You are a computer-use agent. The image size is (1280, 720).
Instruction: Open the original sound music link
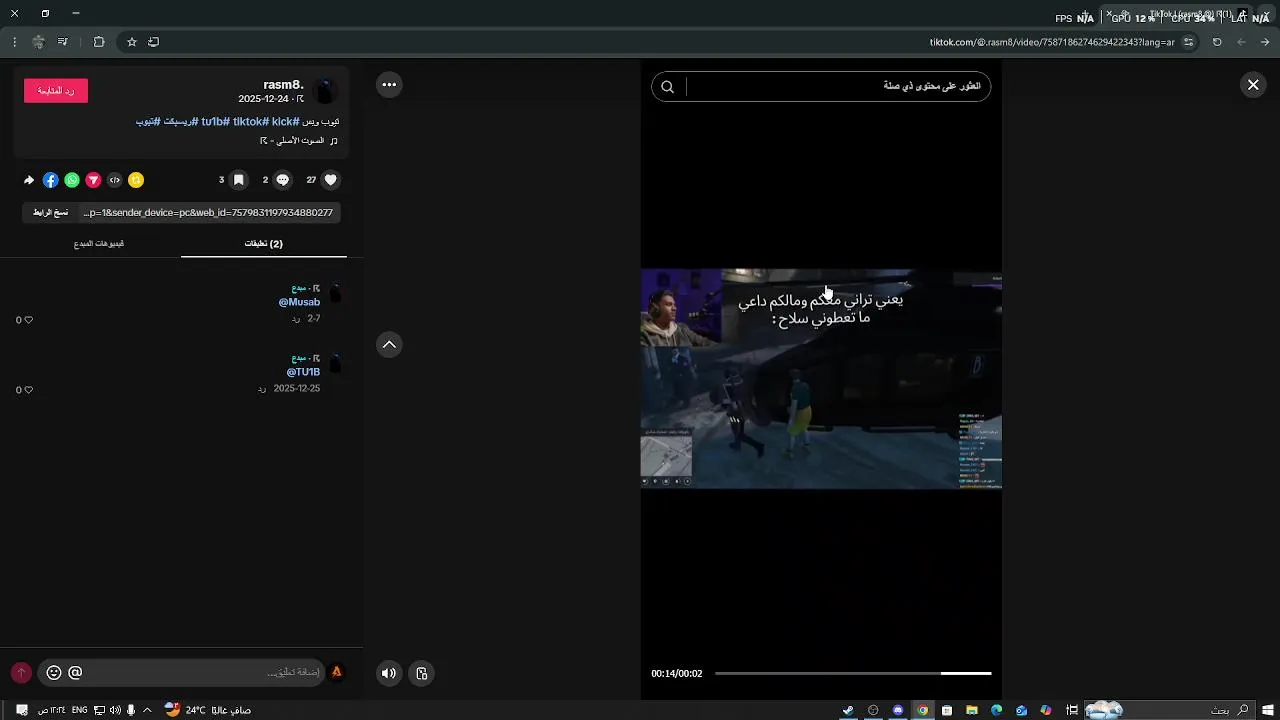(298, 141)
